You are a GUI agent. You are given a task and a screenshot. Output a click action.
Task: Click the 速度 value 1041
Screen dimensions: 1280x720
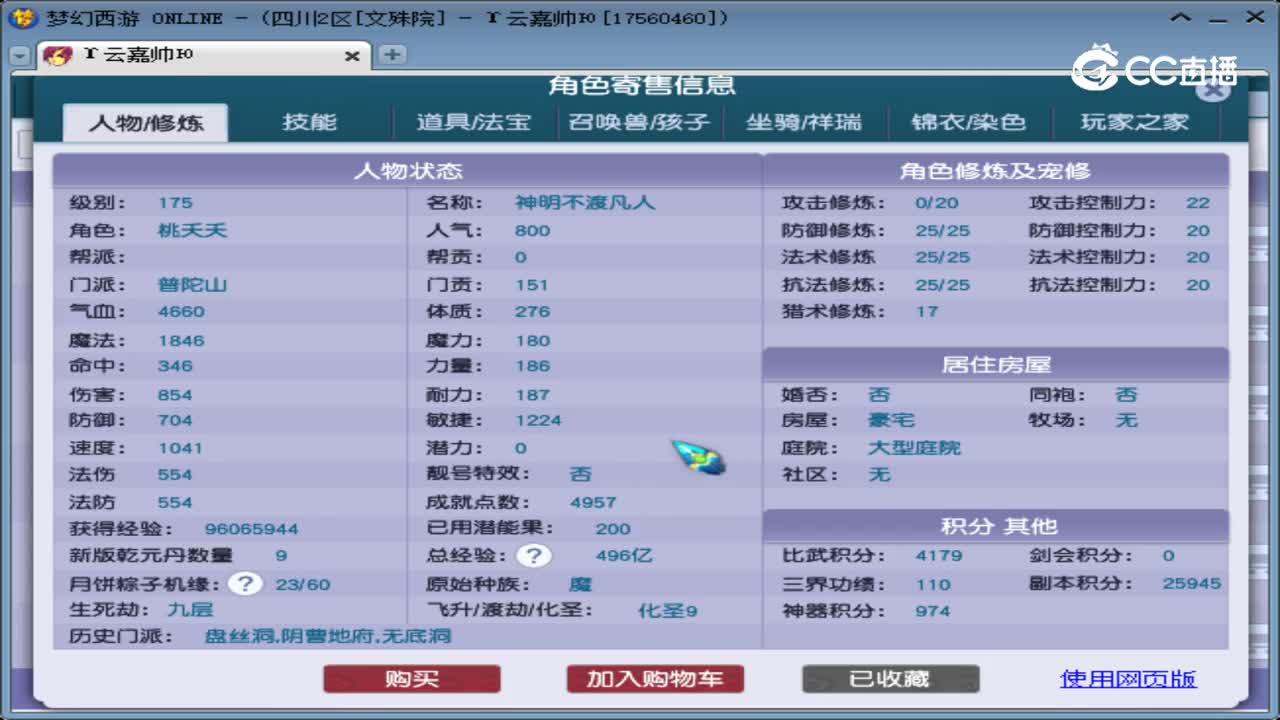[x=180, y=448]
